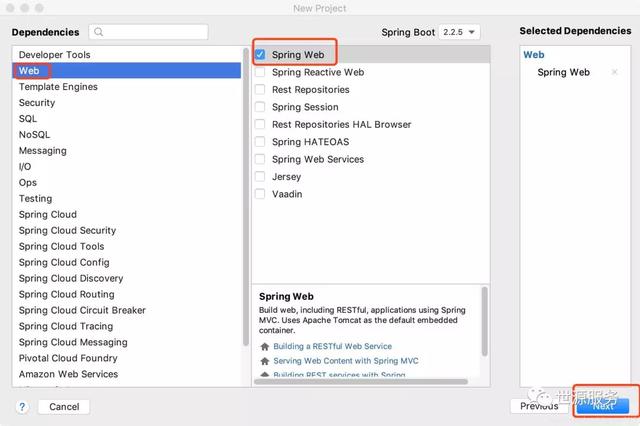
Task: Uncheck the Spring Web checkbox
Action: tap(260, 55)
